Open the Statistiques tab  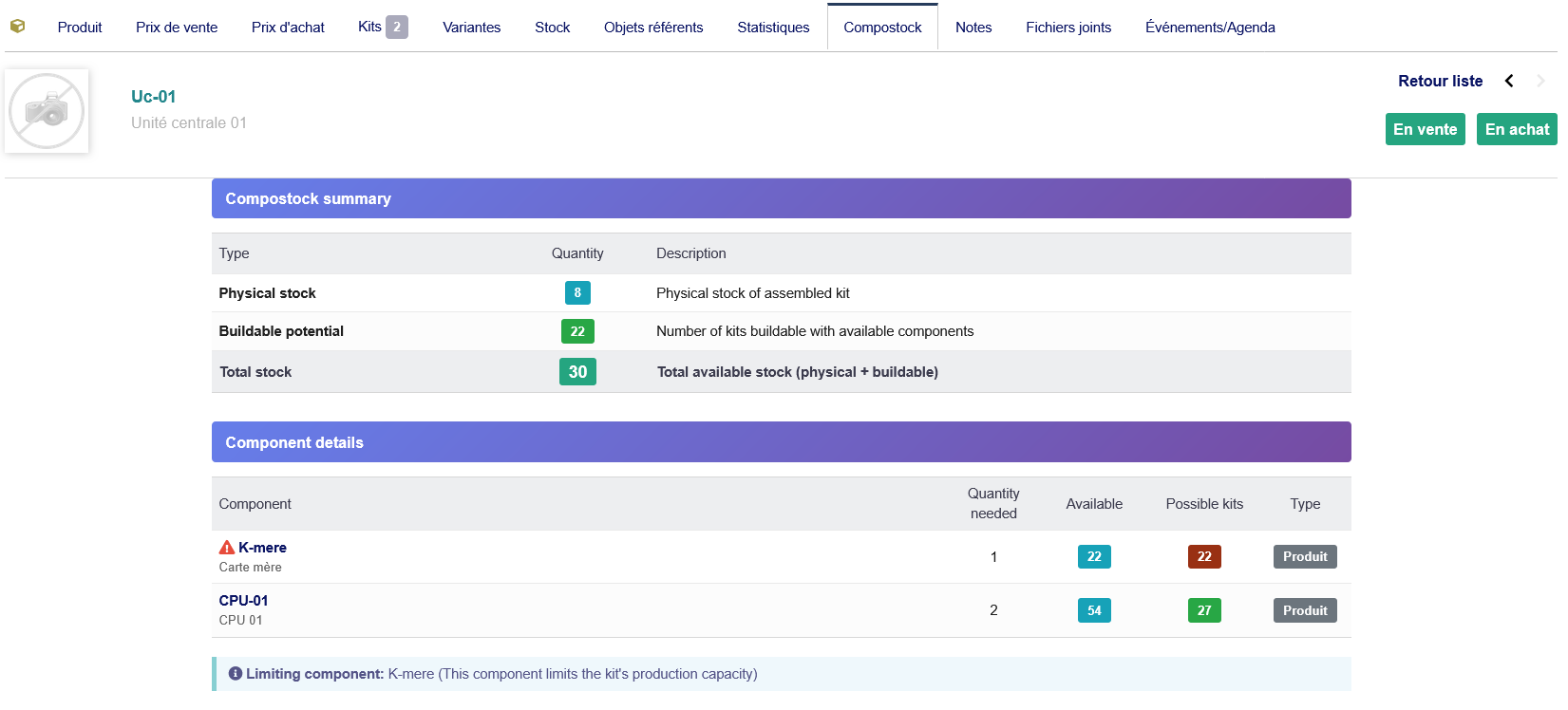(x=773, y=28)
